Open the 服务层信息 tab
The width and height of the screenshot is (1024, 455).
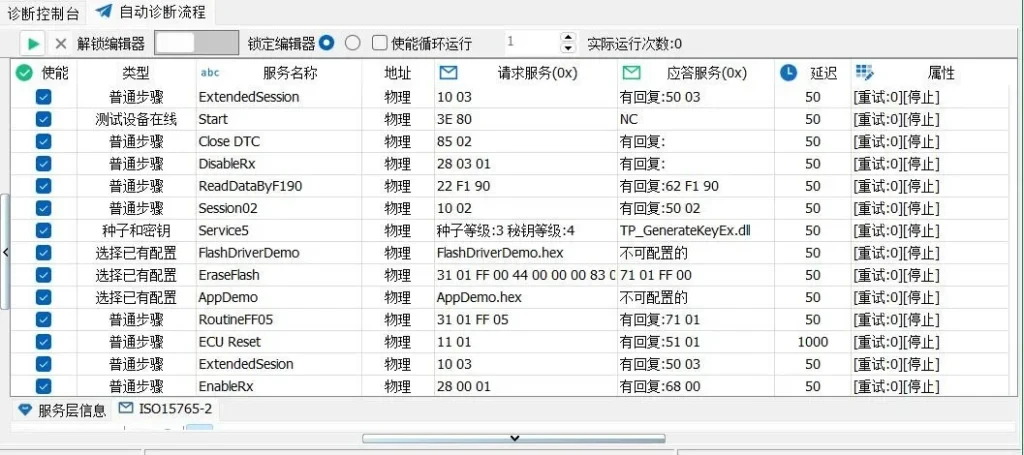tap(62, 409)
